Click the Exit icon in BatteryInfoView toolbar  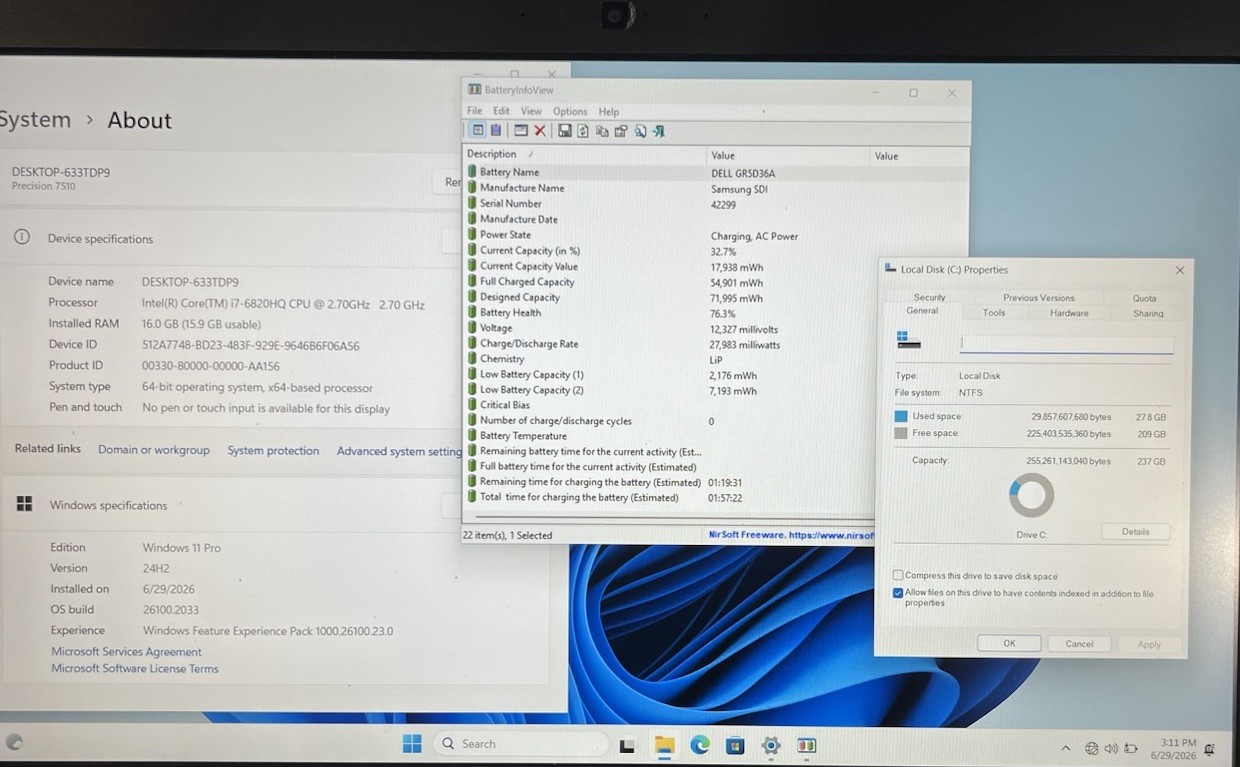[x=659, y=130]
